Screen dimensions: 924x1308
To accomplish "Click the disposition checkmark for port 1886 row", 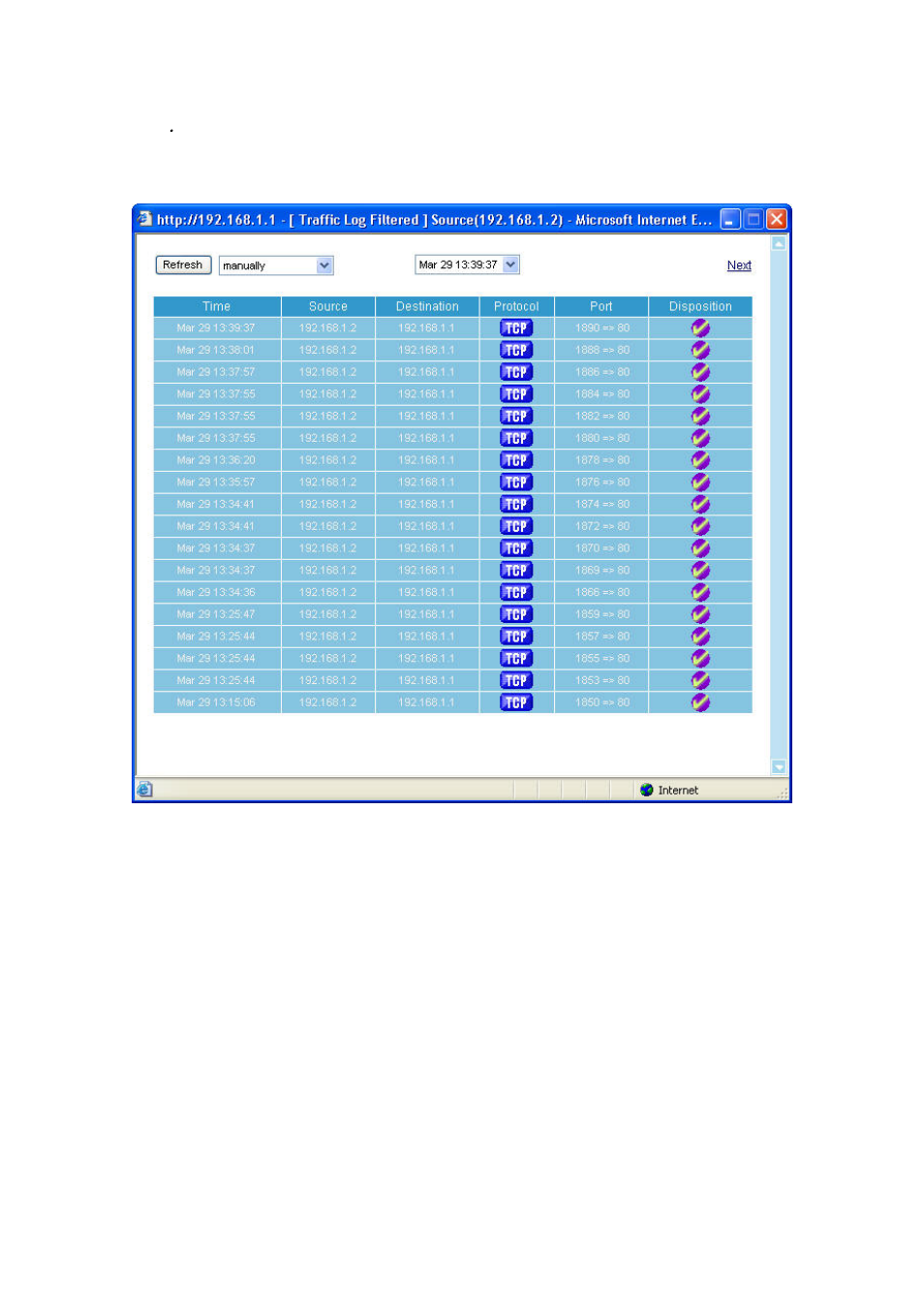I will pos(700,372).
